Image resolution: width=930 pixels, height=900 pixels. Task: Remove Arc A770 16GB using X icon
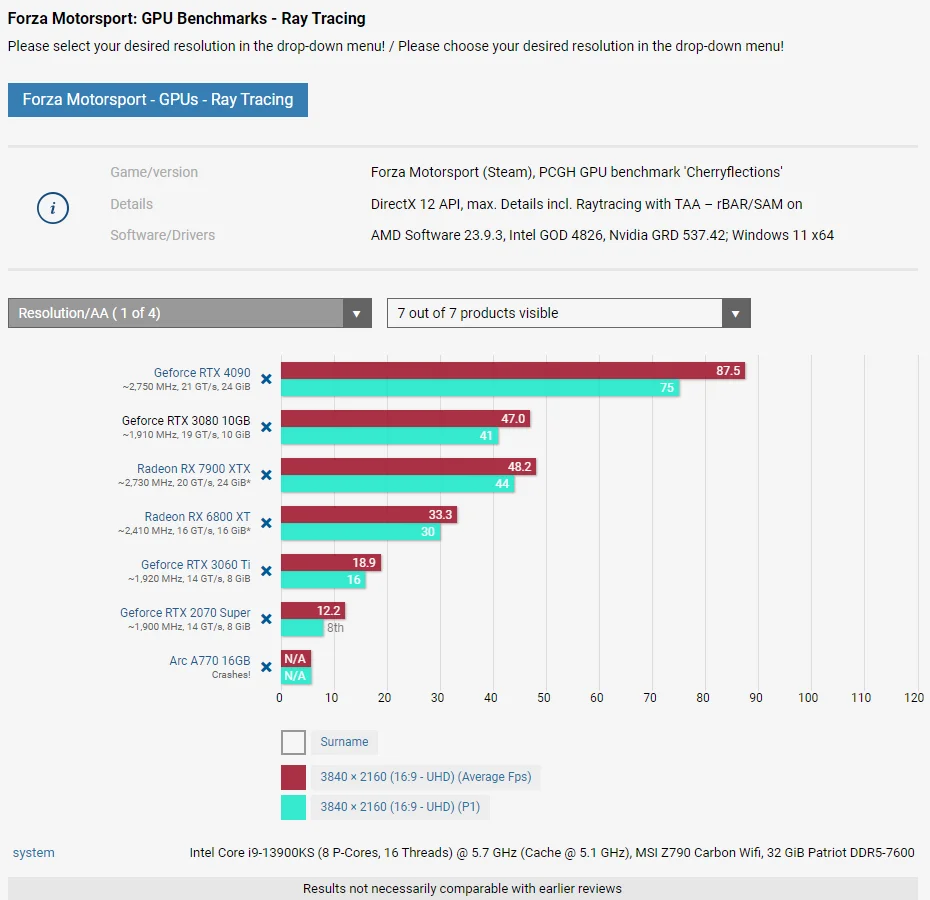click(266, 667)
